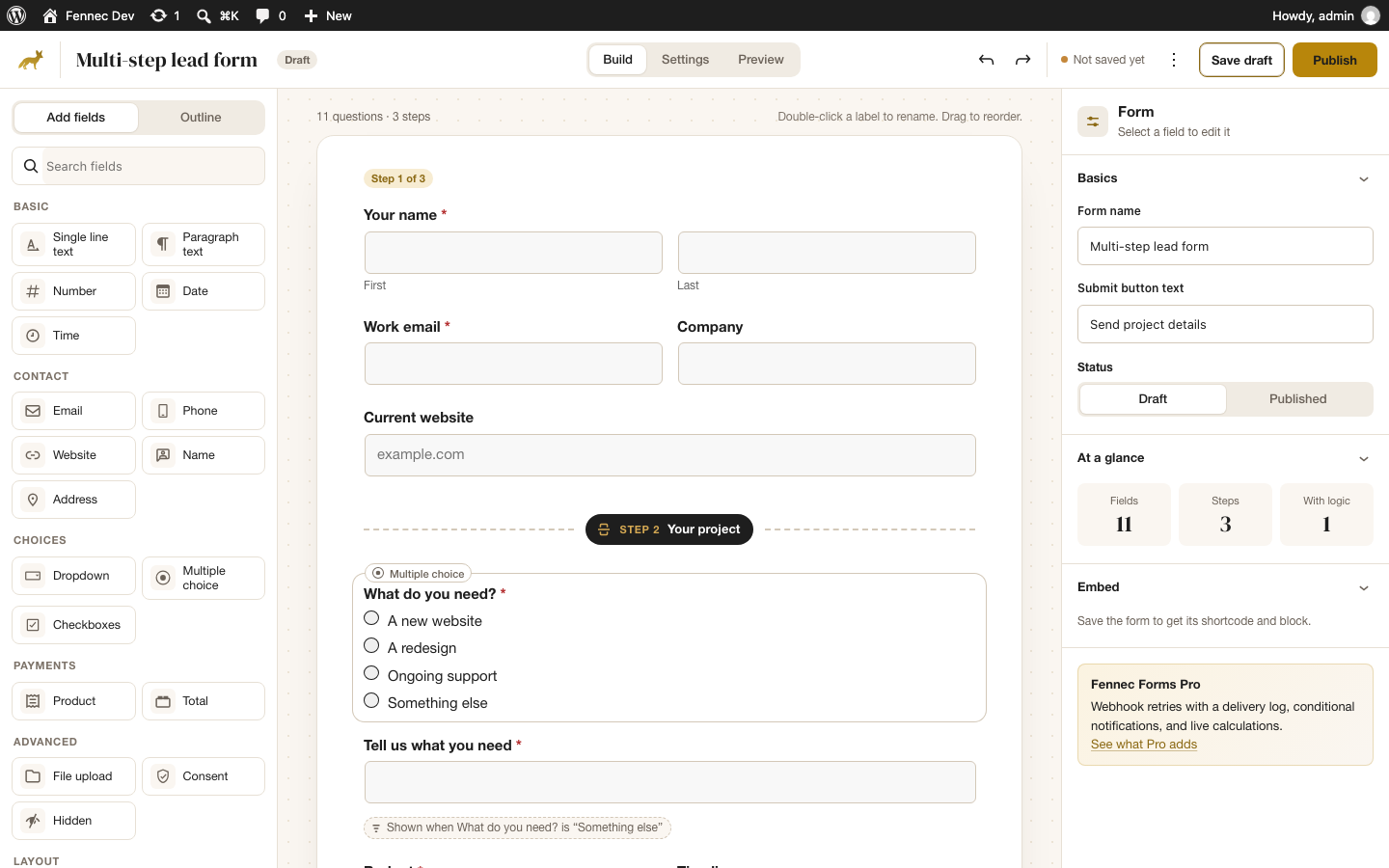Open the Fennec fox logo

click(31, 60)
